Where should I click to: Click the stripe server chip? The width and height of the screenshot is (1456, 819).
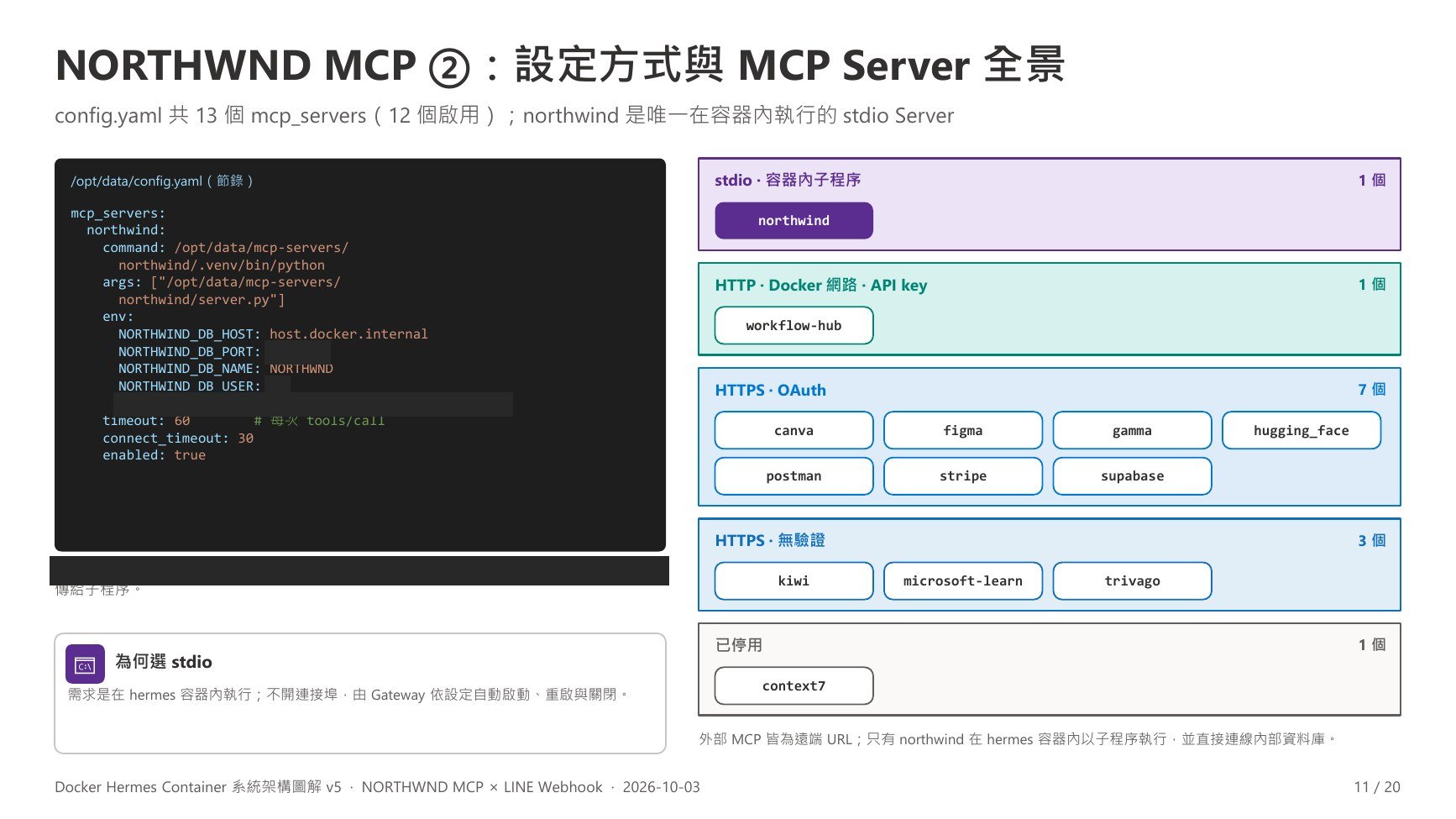coord(963,476)
